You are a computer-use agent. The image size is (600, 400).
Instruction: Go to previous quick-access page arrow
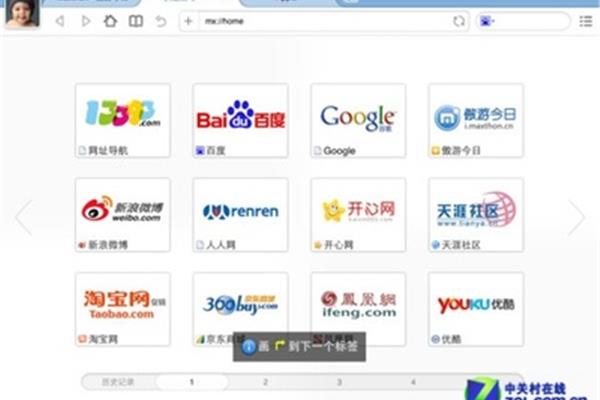[24, 217]
